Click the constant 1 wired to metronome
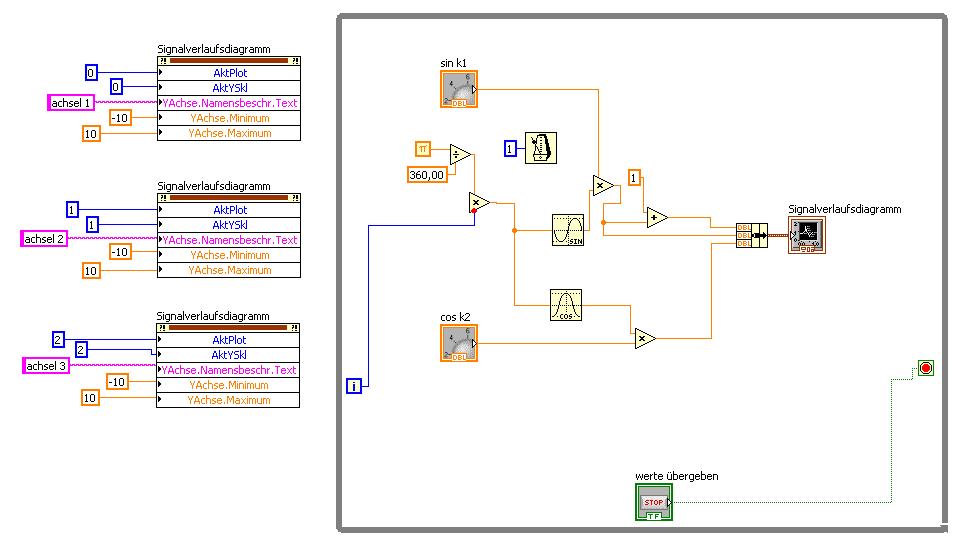This screenshot has width=974, height=556. click(510, 148)
